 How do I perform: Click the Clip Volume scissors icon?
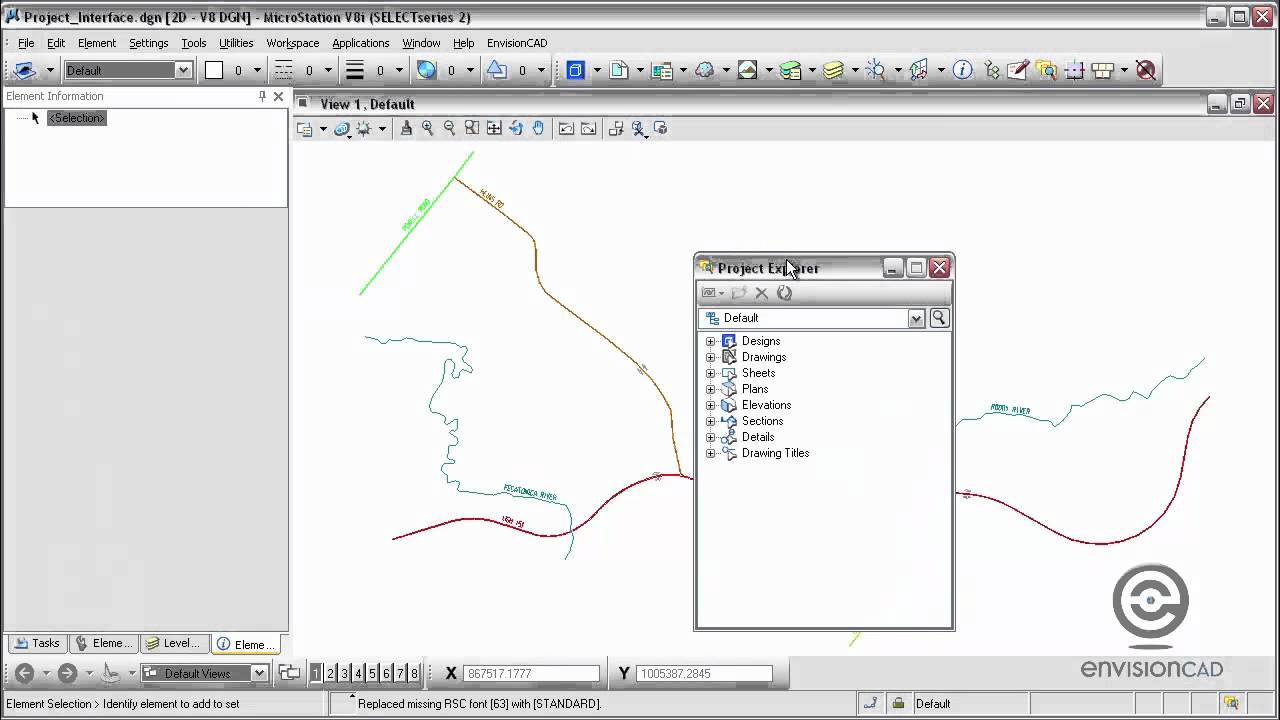(x=638, y=128)
